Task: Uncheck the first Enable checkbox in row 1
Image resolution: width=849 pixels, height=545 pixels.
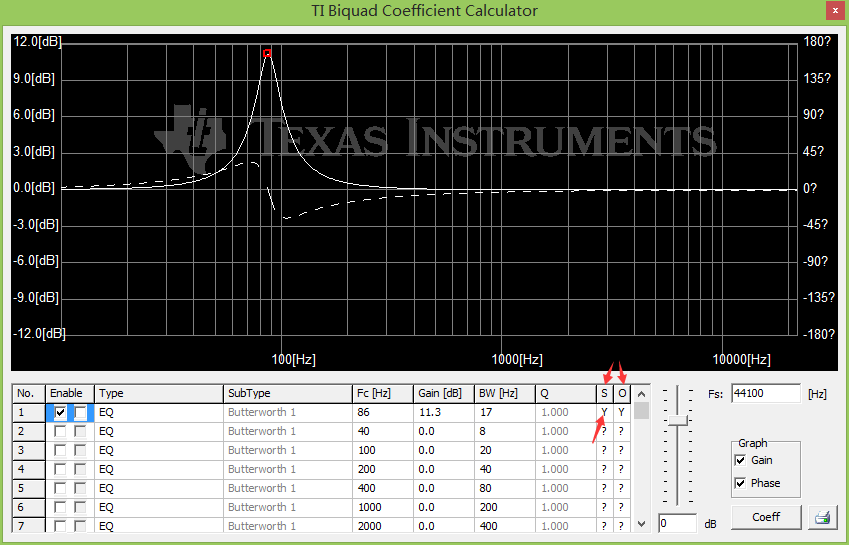Action: (x=60, y=412)
